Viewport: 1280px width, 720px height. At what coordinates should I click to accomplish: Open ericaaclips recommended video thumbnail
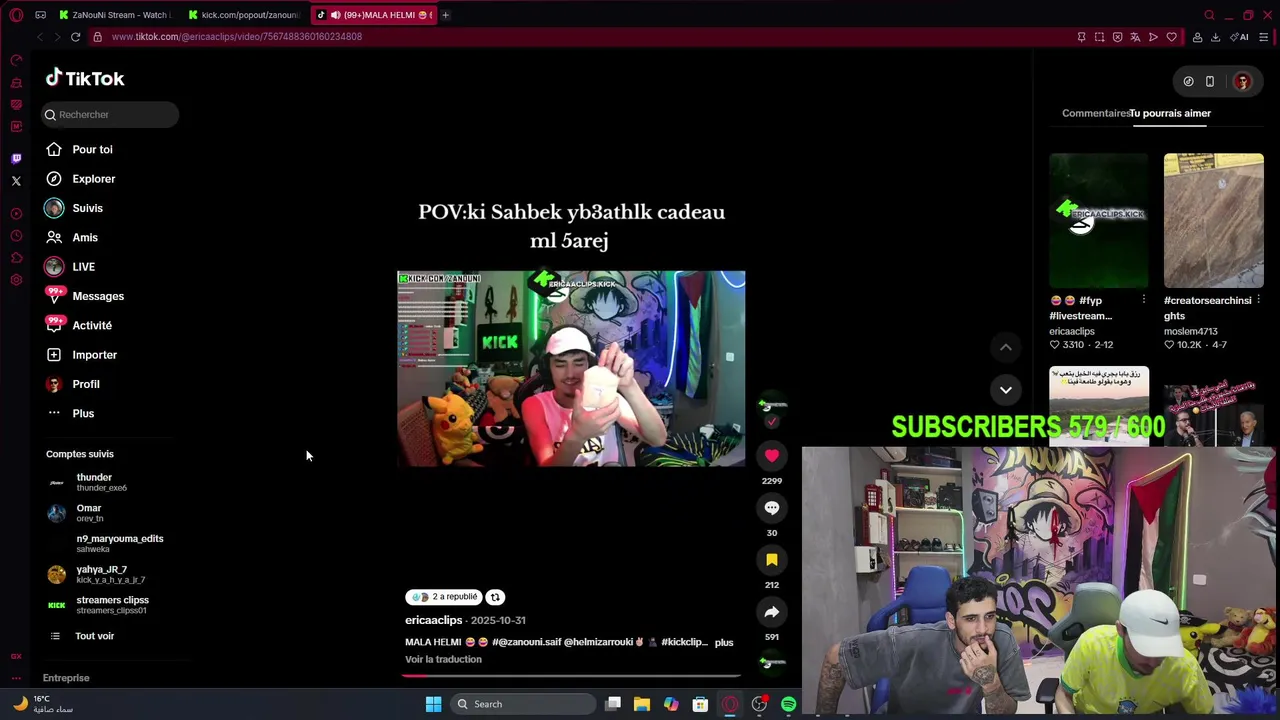[1099, 220]
